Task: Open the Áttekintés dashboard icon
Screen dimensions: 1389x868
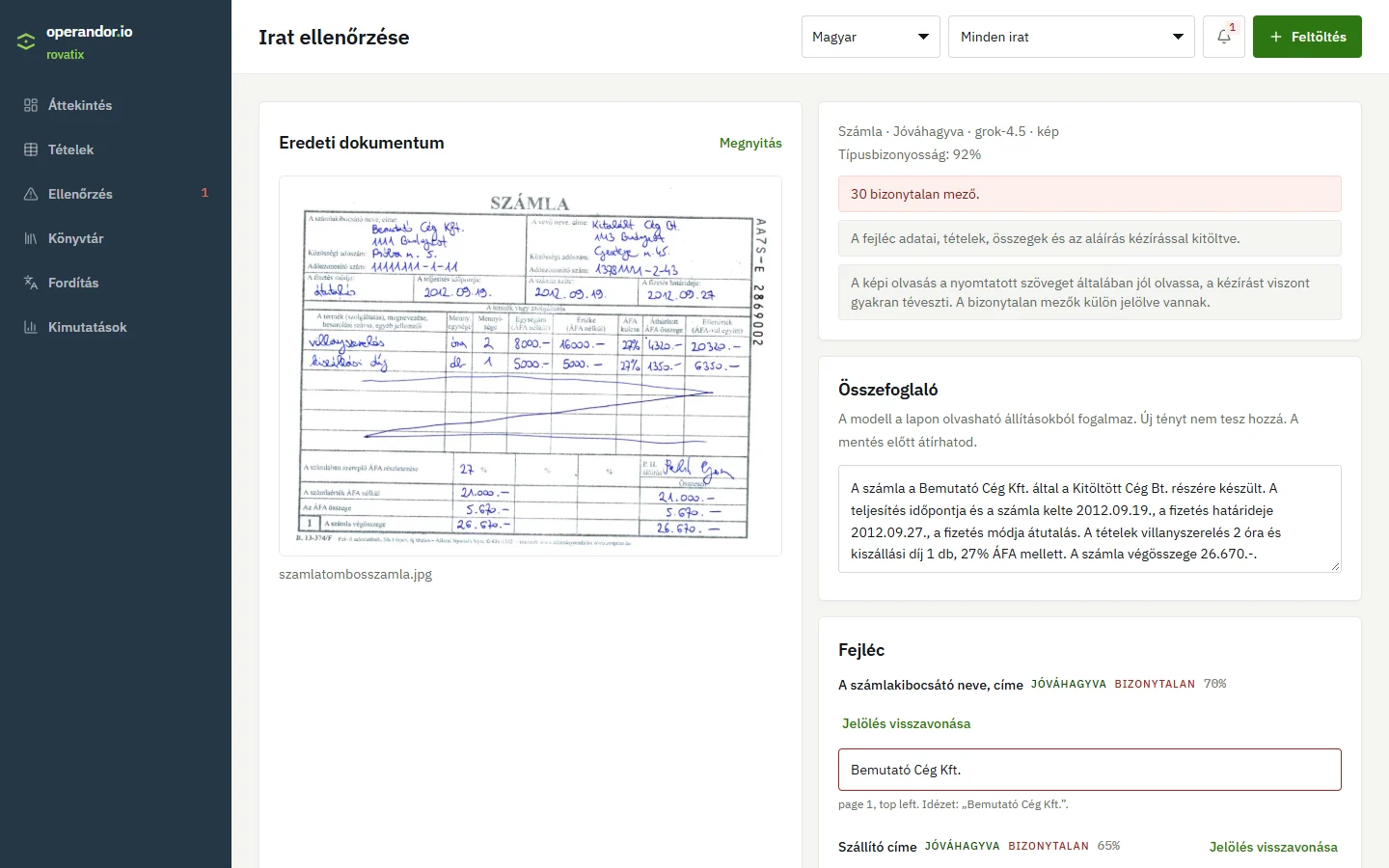Action: 31,105
